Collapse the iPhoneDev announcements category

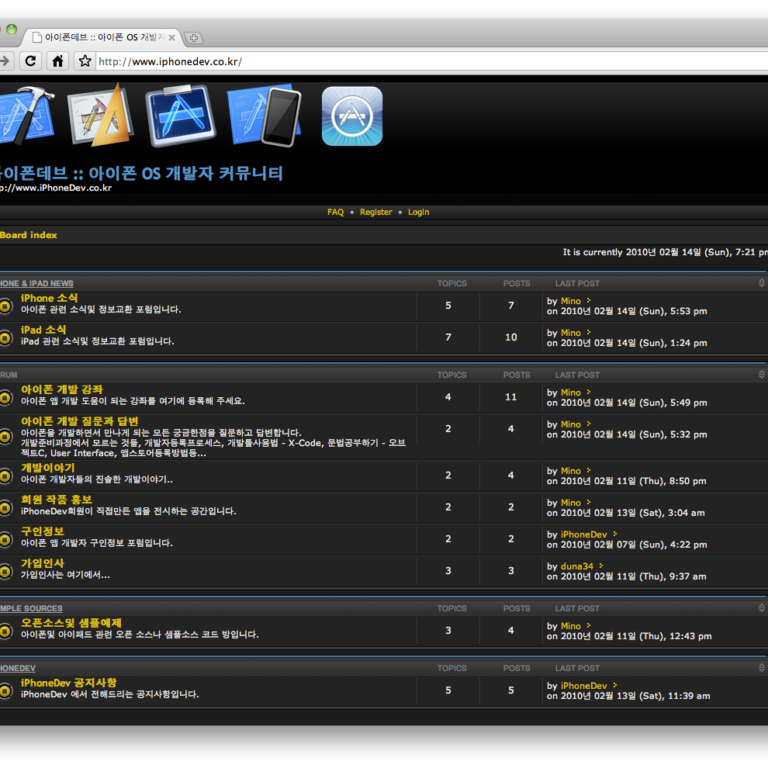762,668
